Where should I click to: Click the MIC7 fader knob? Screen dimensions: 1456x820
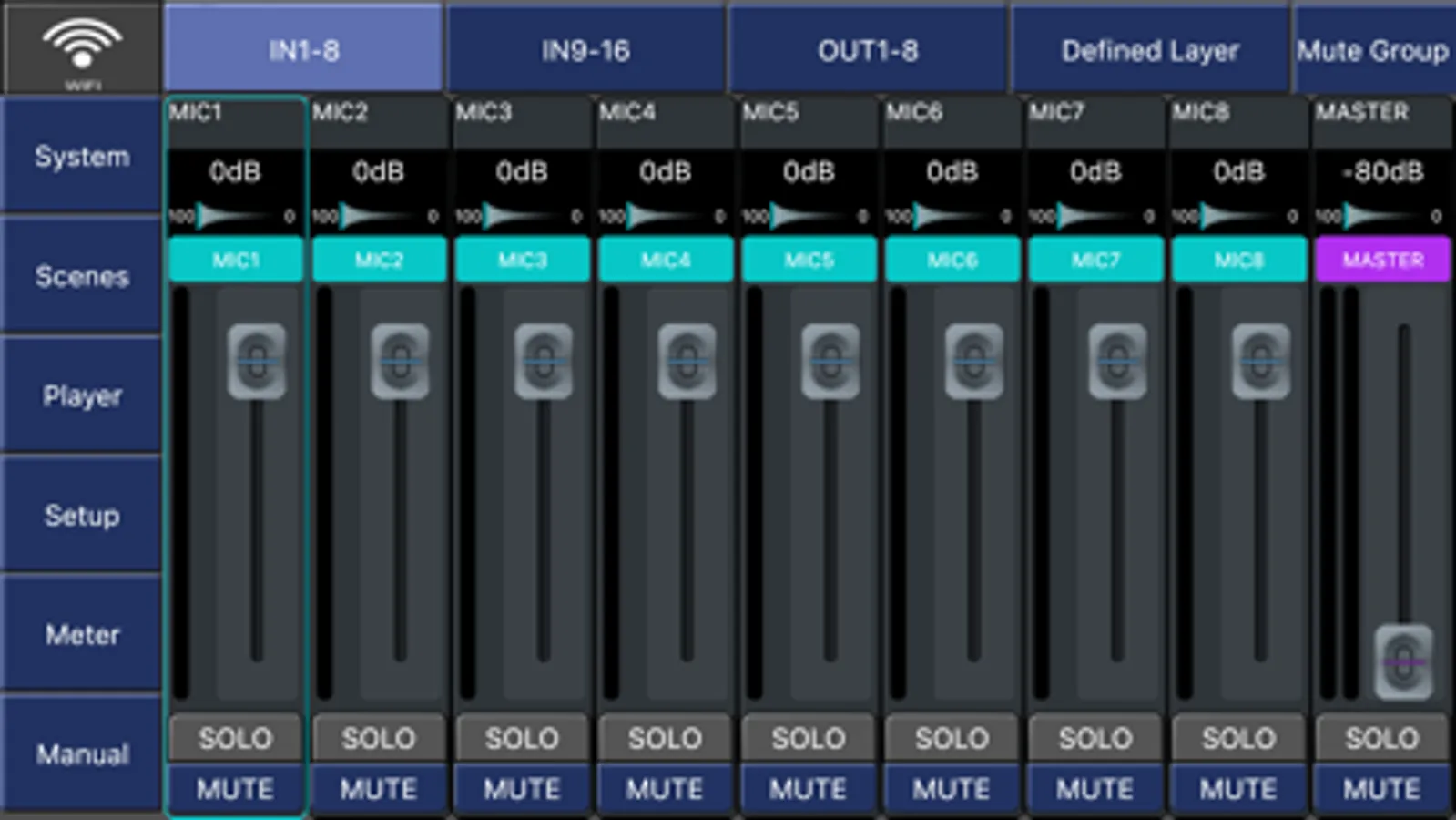(x=1117, y=362)
